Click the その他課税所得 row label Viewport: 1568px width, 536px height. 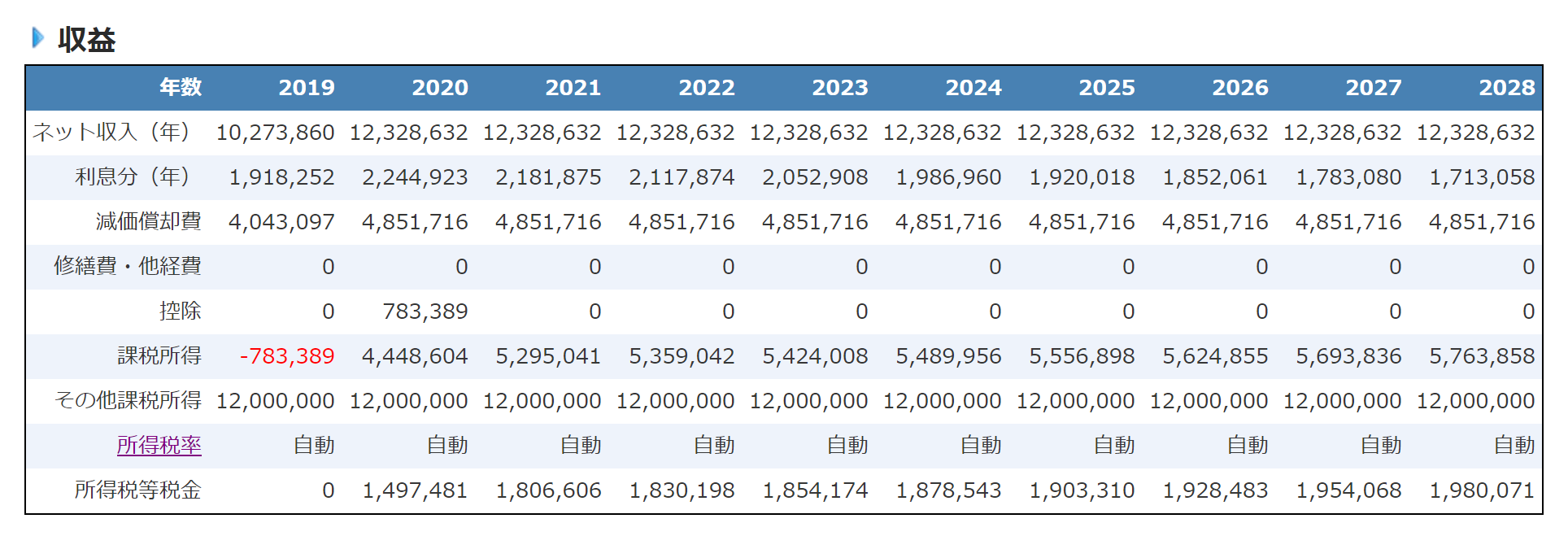[128, 400]
